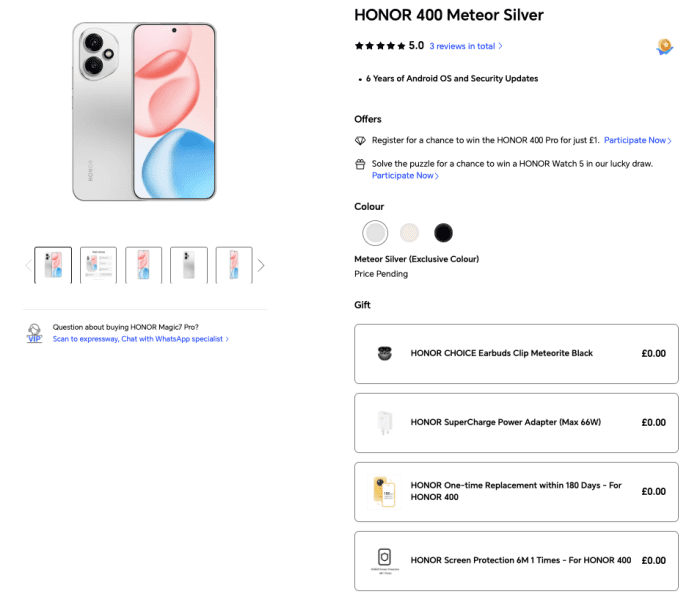Click the diamond offer icon
This screenshot has width=700, height=597.
pos(361,141)
